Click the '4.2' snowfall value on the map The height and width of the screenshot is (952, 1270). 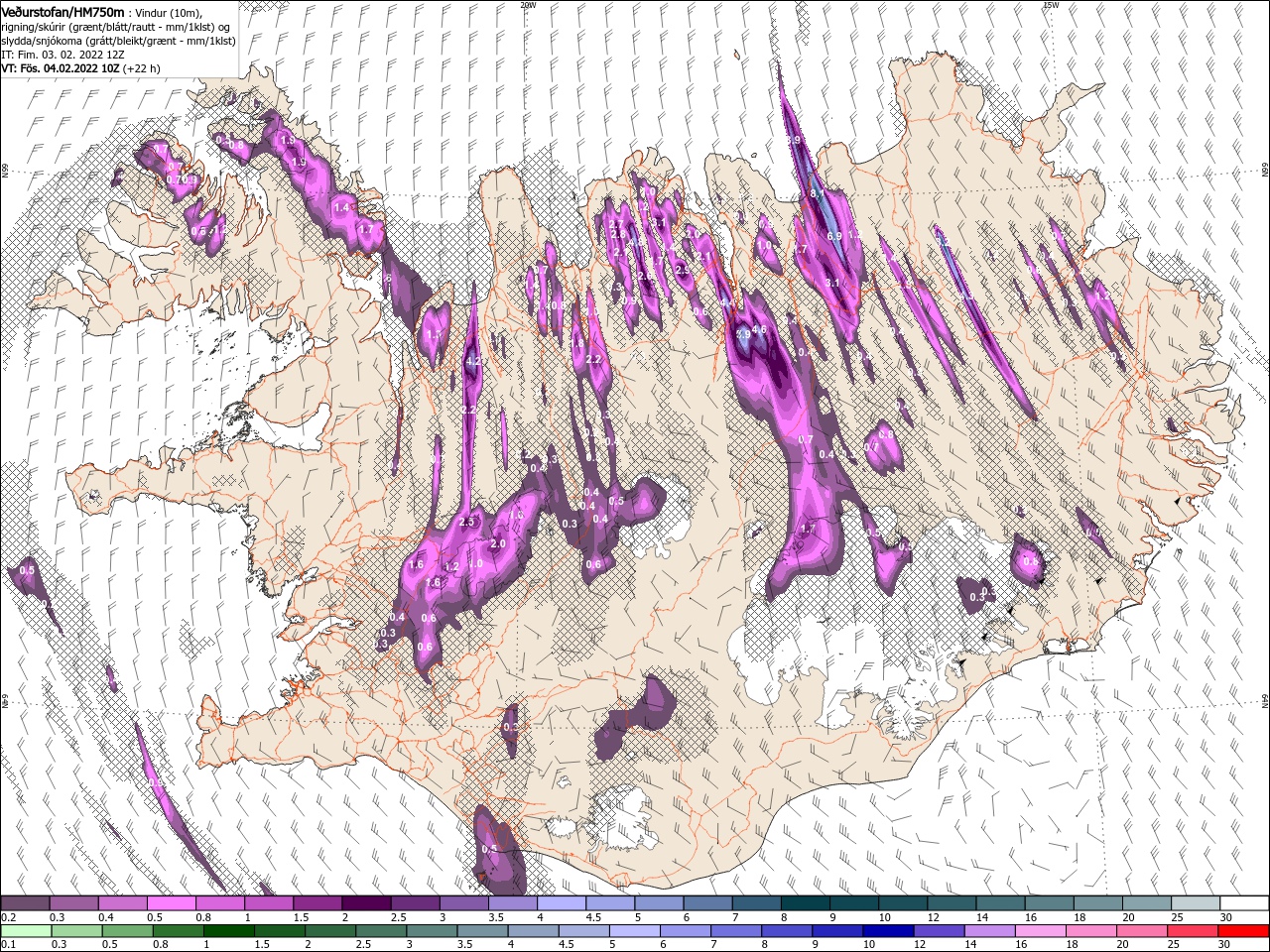click(473, 361)
